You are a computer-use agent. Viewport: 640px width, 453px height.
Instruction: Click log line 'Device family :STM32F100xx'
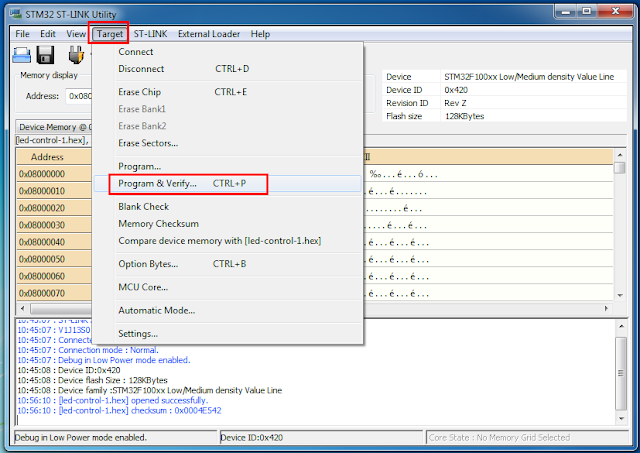[149, 391]
